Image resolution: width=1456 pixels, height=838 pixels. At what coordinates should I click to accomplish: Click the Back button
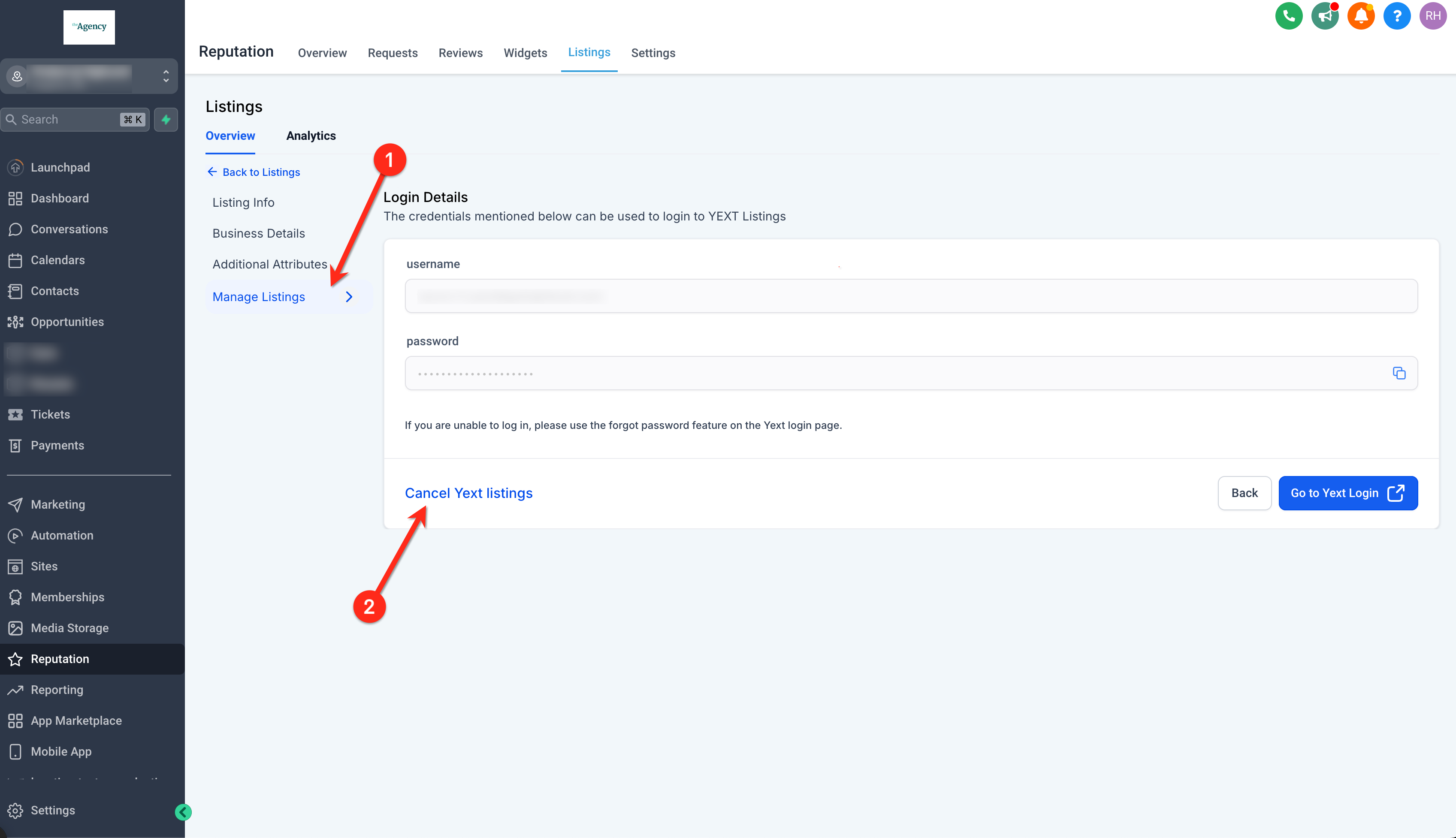click(1244, 493)
